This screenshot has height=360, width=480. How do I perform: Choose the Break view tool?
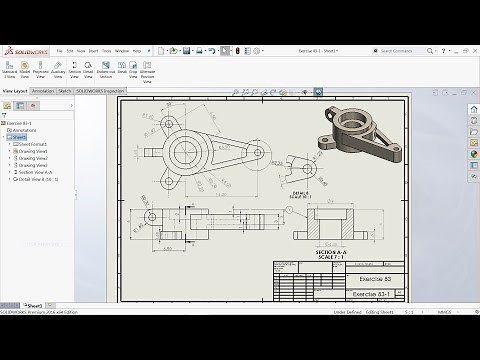coord(122,67)
